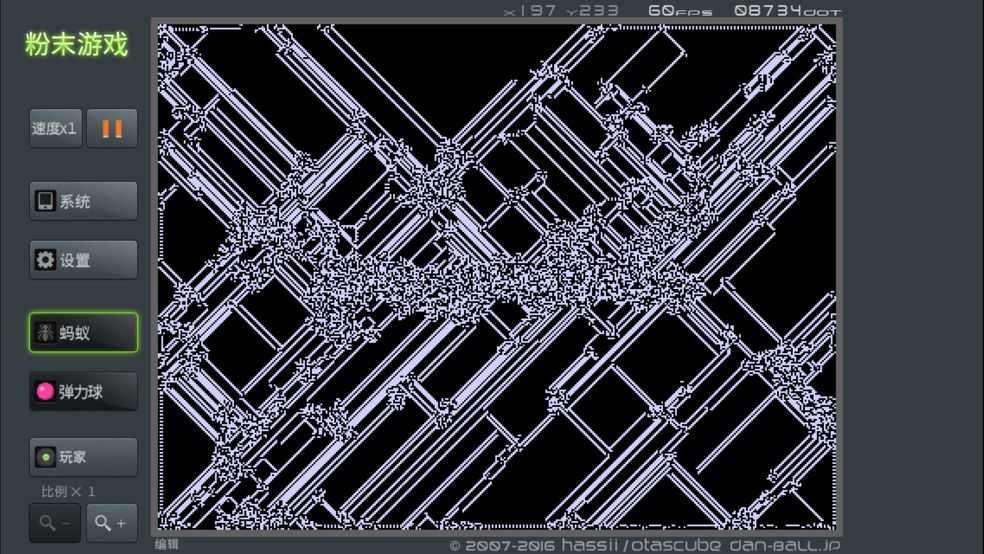Click the 编辑 label below the canvas
This screenshot has width=984, height=554.
[x=167, y=545]
